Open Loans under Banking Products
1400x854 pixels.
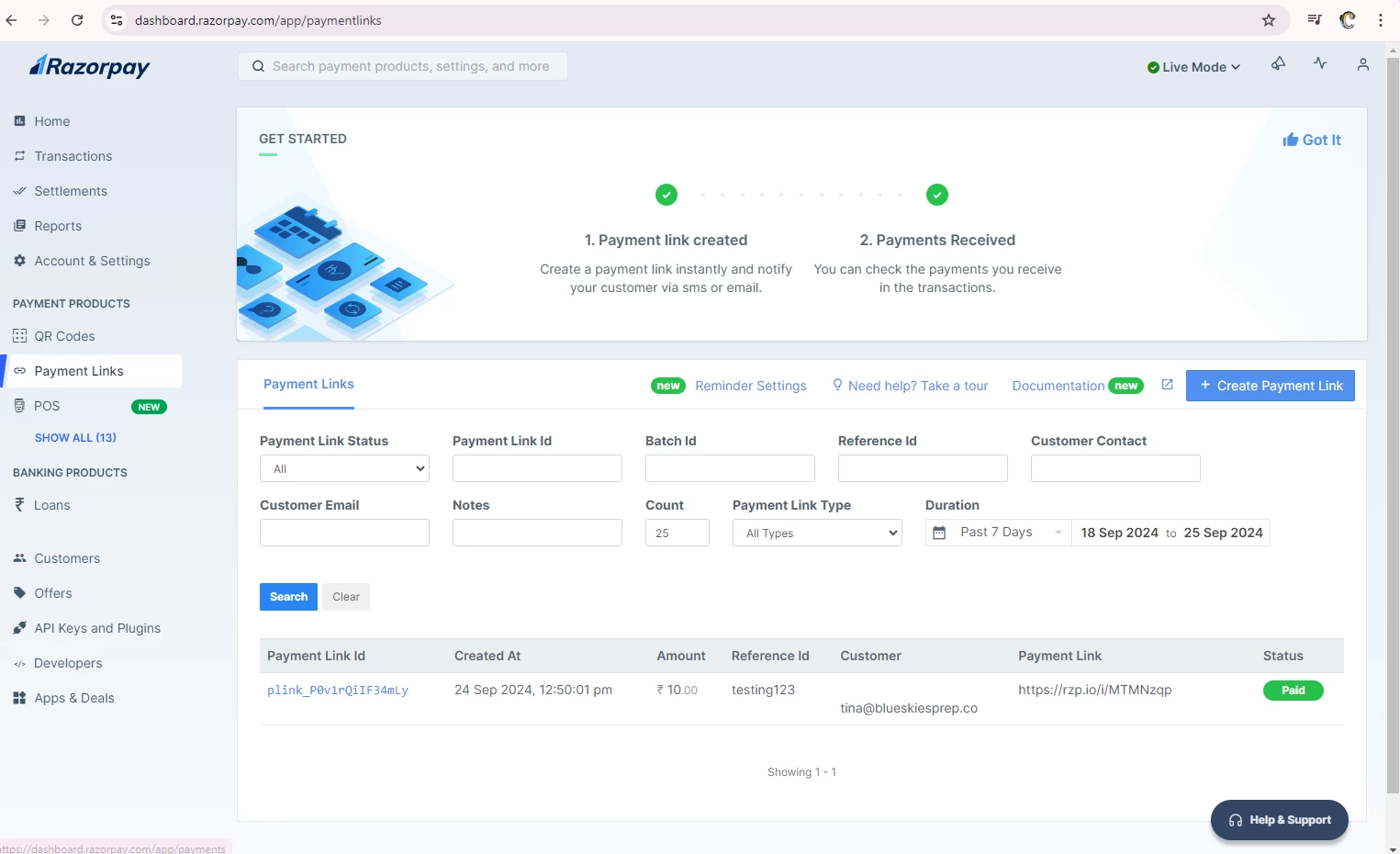[x=51, y=505]
